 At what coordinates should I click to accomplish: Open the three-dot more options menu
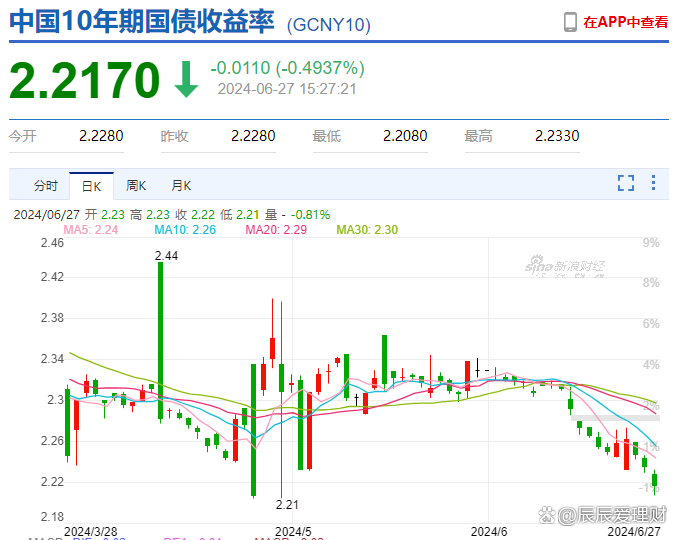[x=654, y=183]
